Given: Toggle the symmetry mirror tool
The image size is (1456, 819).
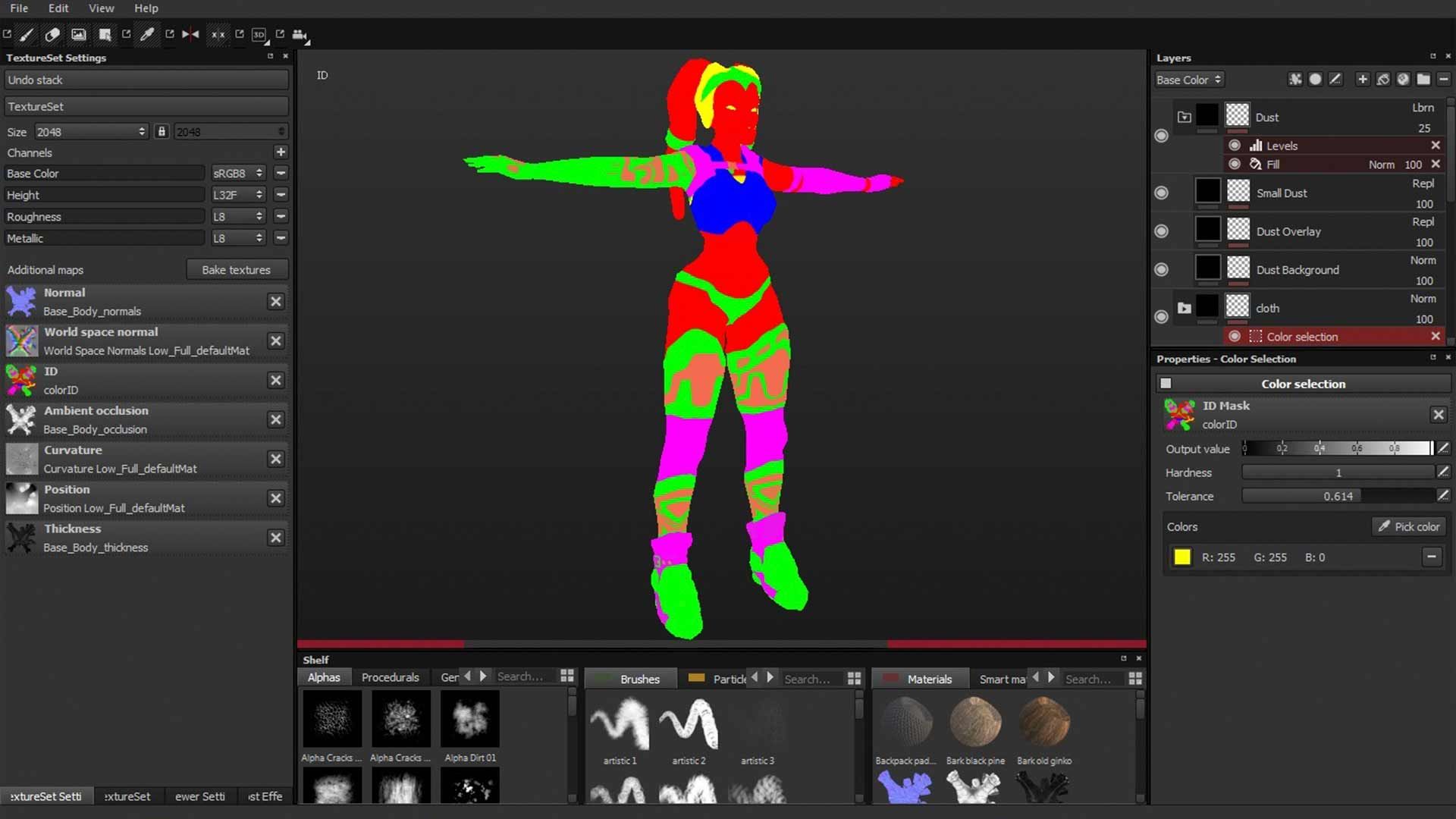Looking at the screenshot, I should [190, 35].
